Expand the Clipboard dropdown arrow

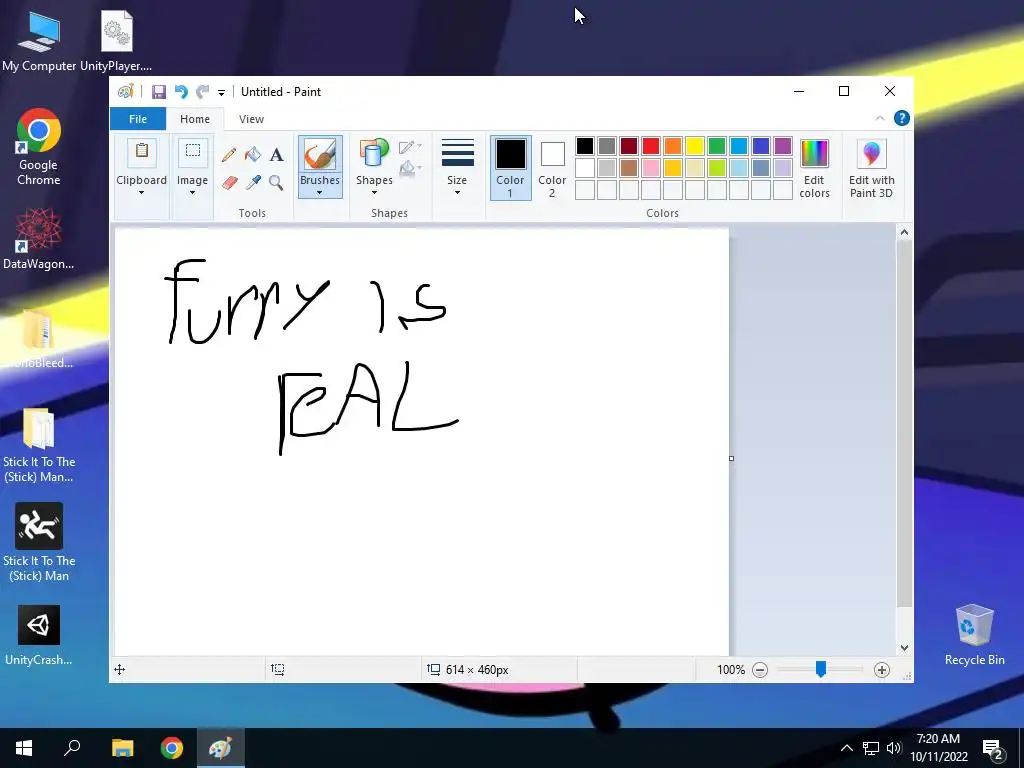tap(141, 193)
